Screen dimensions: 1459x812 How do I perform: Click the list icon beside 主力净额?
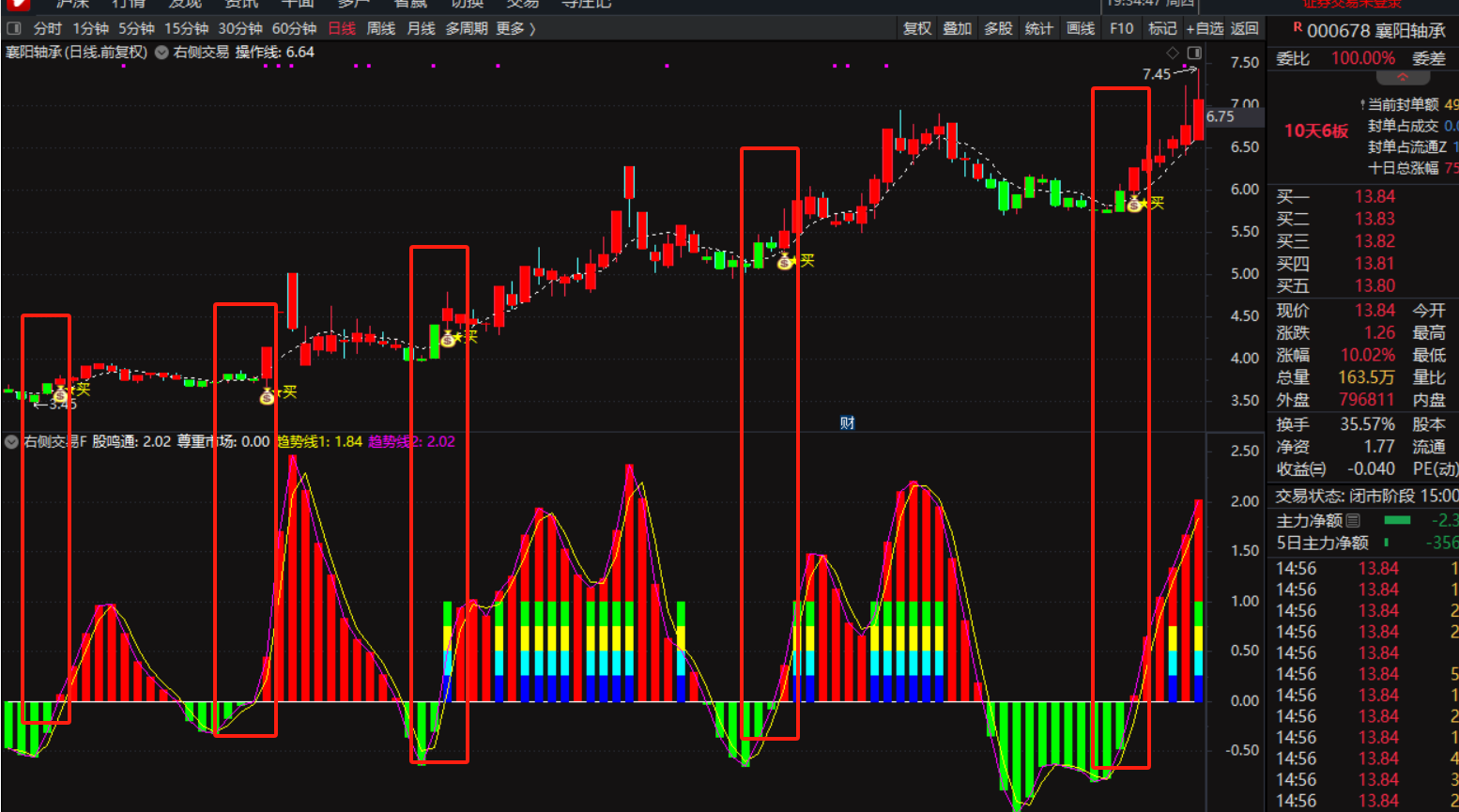tap(1353, 520)
